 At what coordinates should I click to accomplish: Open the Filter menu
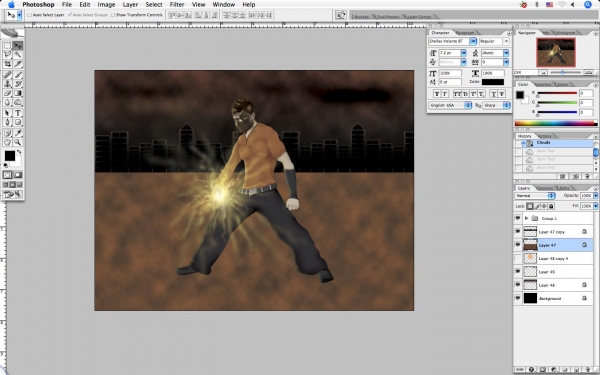point(177,5)
